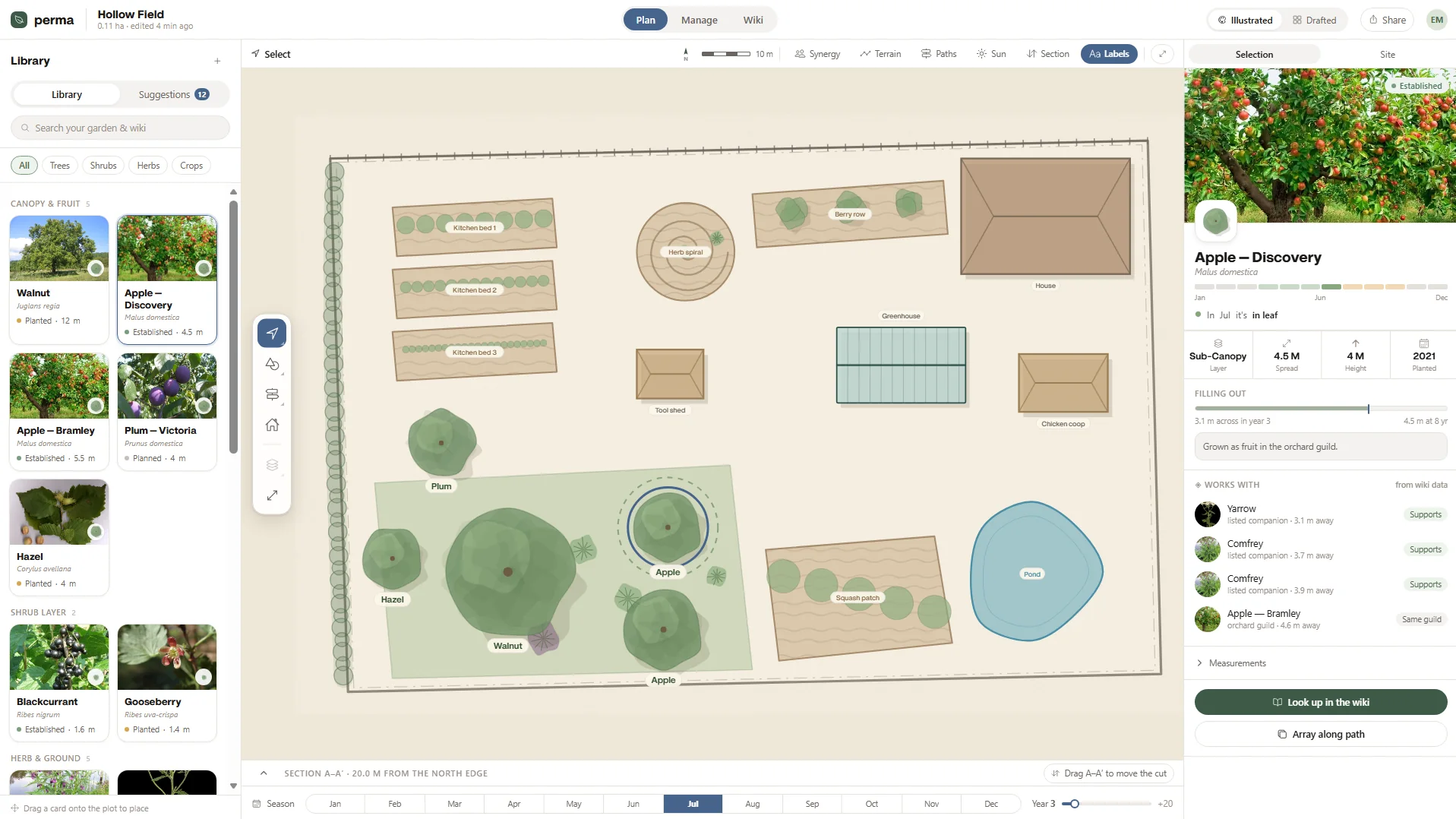This screenshot has height=819, width=1456.
Task: Select Aug on the season timeline
Action: pyautogui.click(x=752, y=804)
